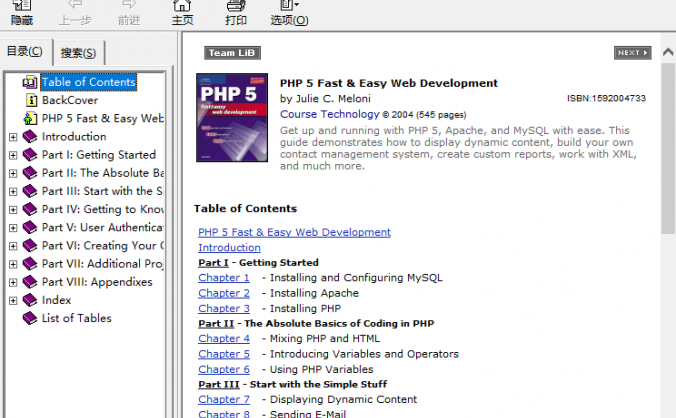Go to Home (主页) in toolbar
The height and width of the screenshot is (418, 676).
182,13
